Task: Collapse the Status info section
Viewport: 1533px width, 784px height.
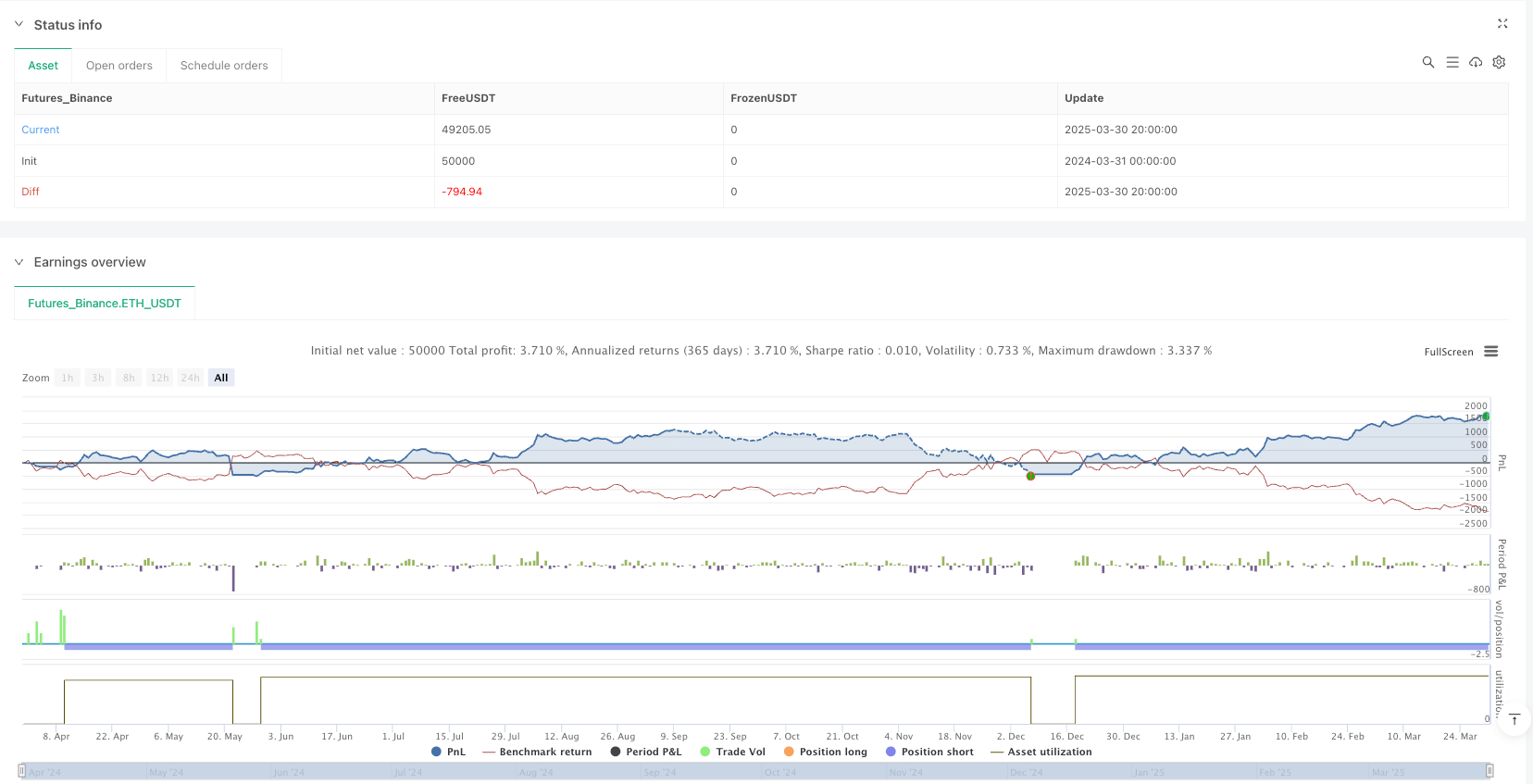Action: tap(19, 24)
